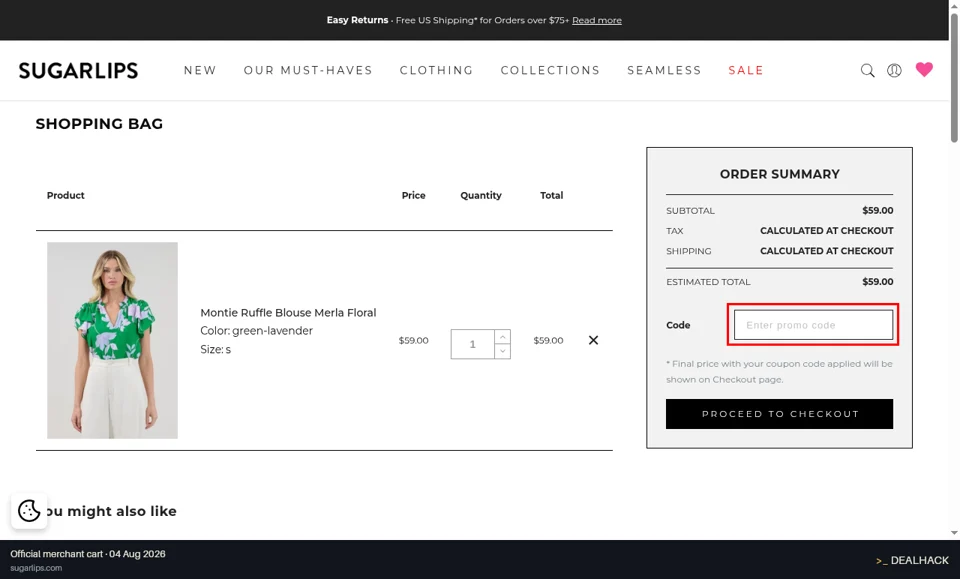This screenshot has width=960, height=579.
Task: Click Official merchant cart date text
Action: (x=88, y=554)
